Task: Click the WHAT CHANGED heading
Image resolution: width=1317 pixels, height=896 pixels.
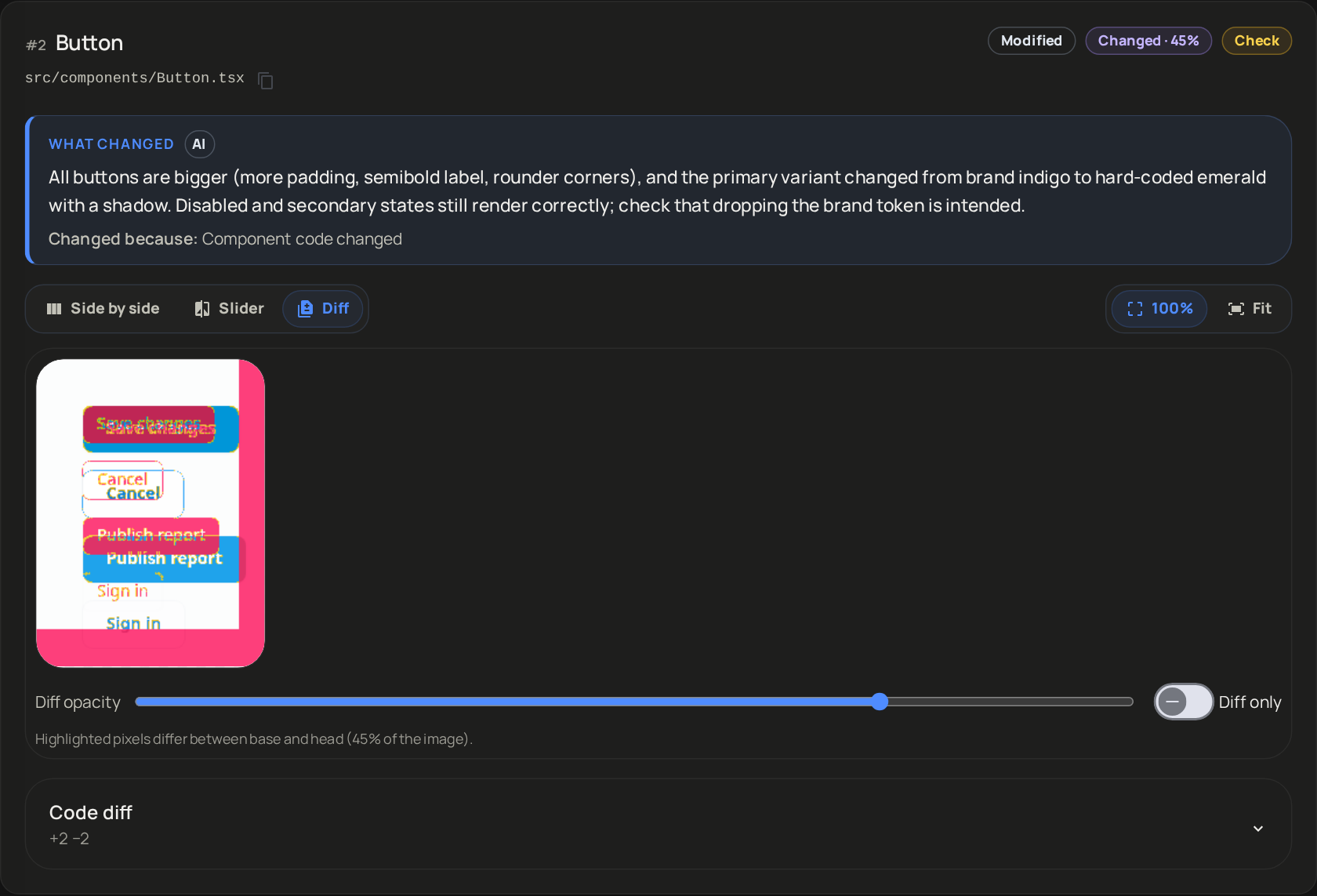Action: [x=111, y=144]
